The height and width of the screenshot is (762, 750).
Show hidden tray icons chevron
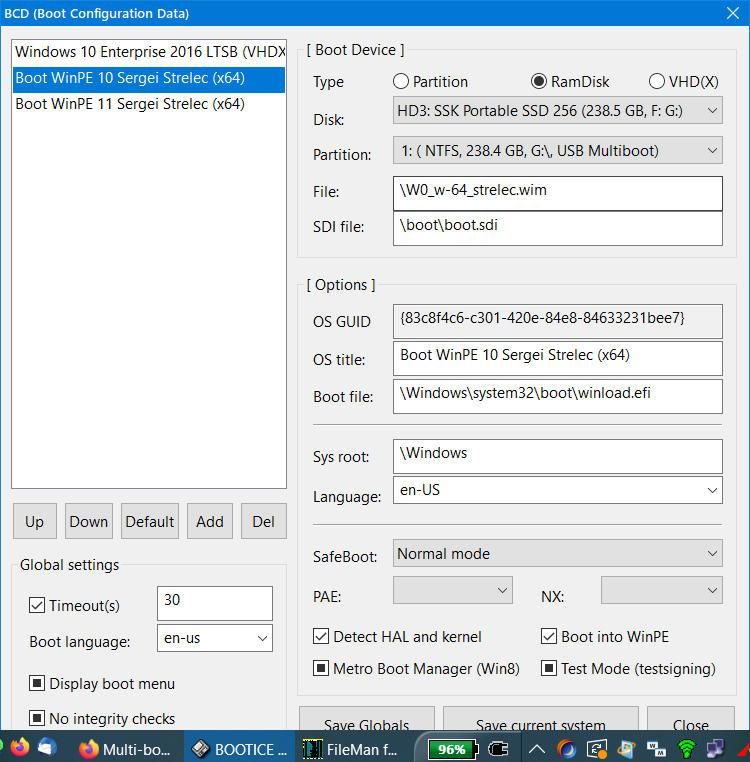pyautogui.click(x=537, y=749)
